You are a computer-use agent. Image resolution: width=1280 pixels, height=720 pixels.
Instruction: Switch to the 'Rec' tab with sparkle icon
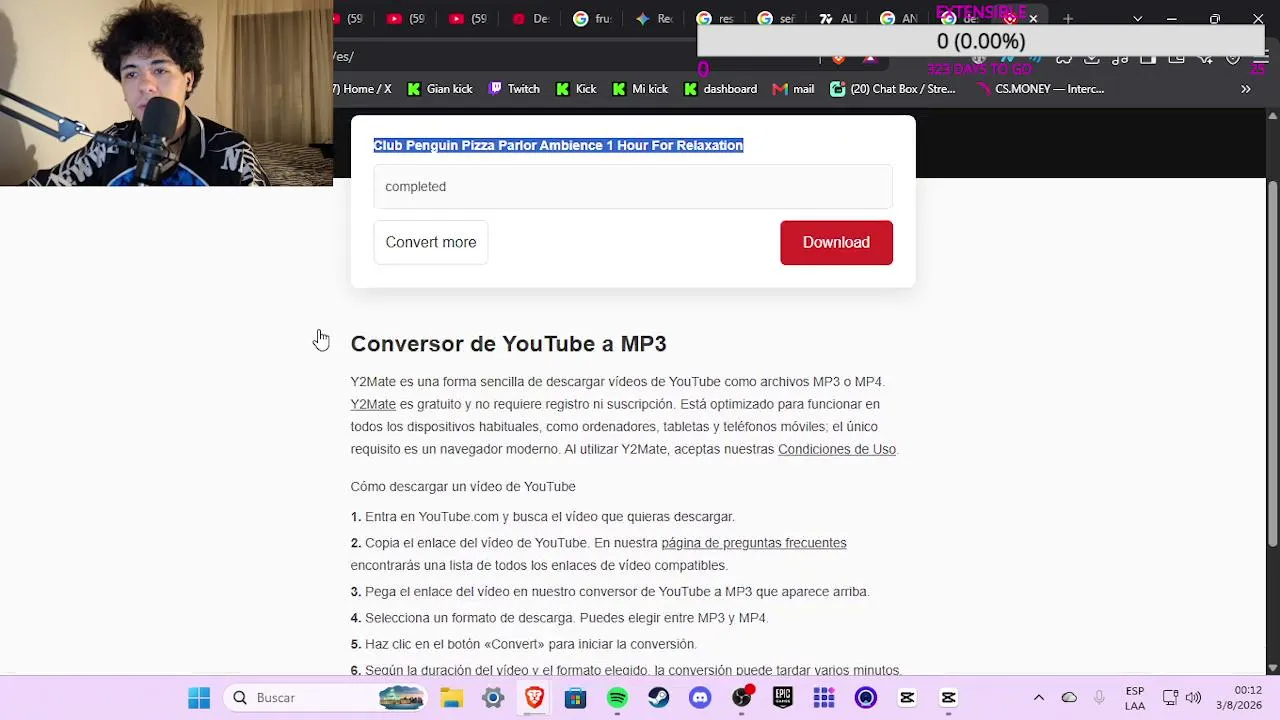pyautogui.click(x=653, y=19)
